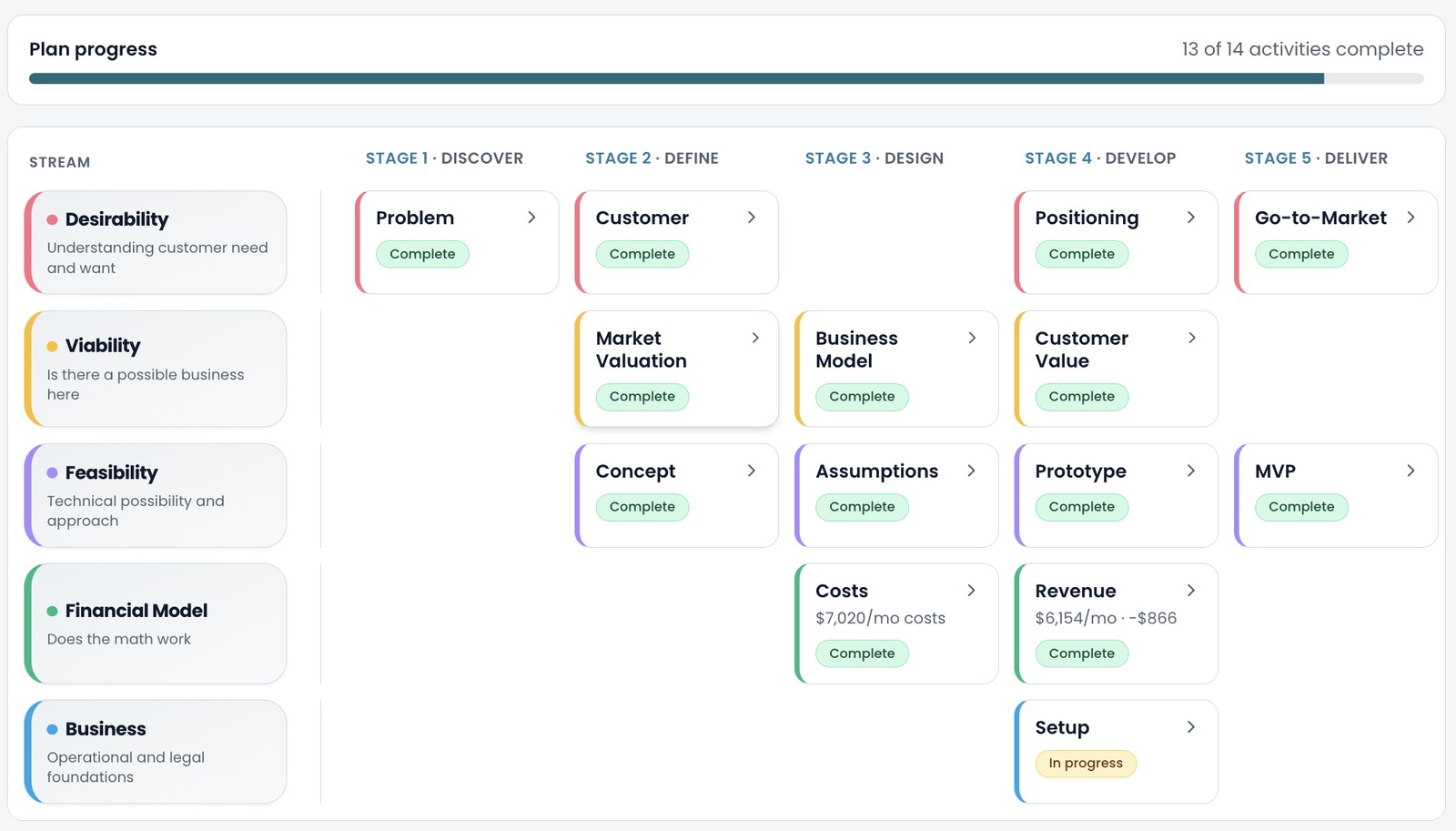This screenshot has height=831, width=1456.
Task: Open the Feasibility stream card
Action: coord(156,495)
